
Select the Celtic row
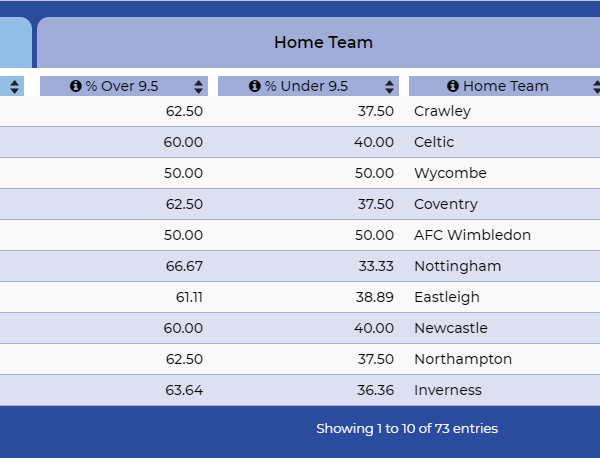point(300,142)
